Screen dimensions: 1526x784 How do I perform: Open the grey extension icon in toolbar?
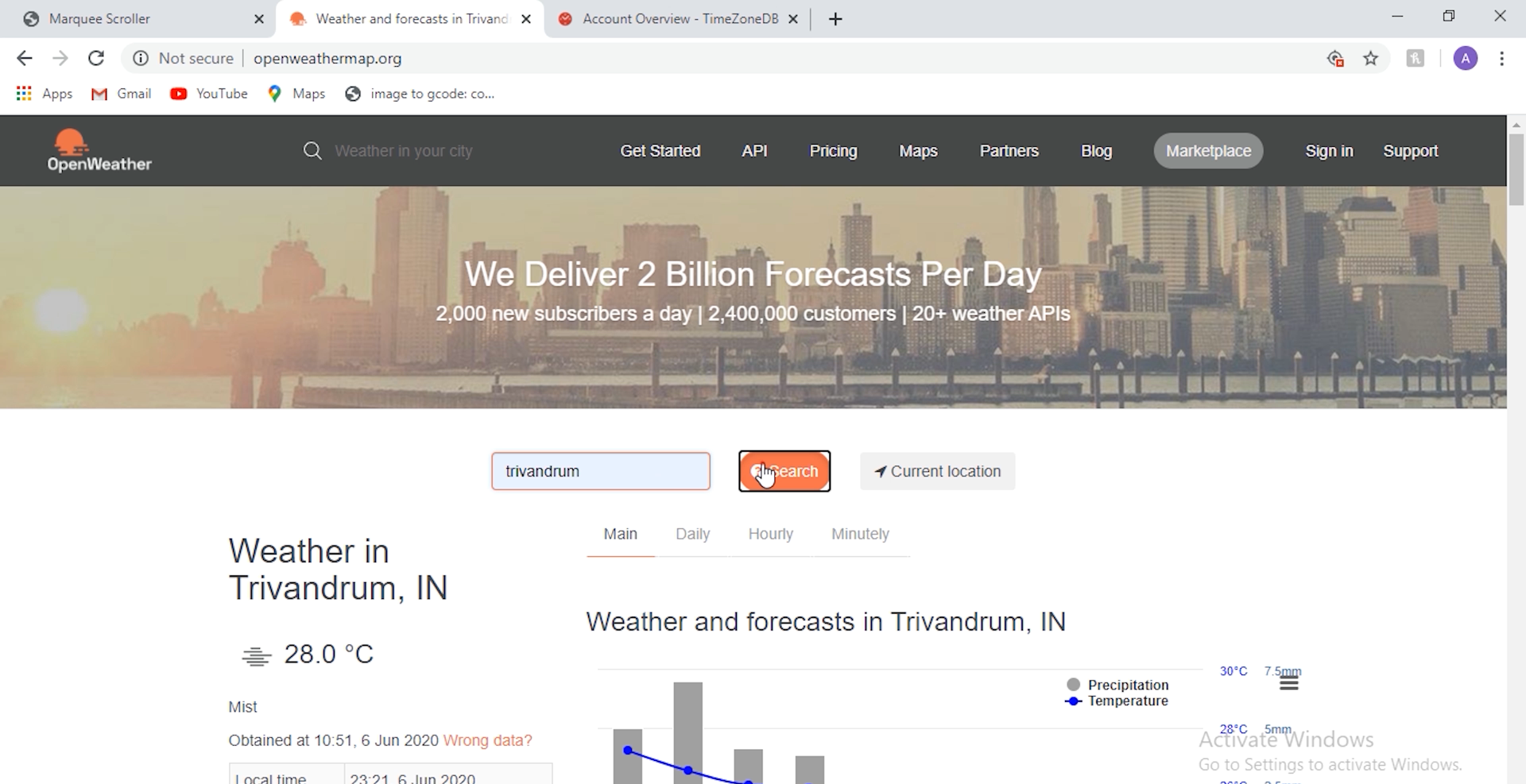[x=1416, y=58]
